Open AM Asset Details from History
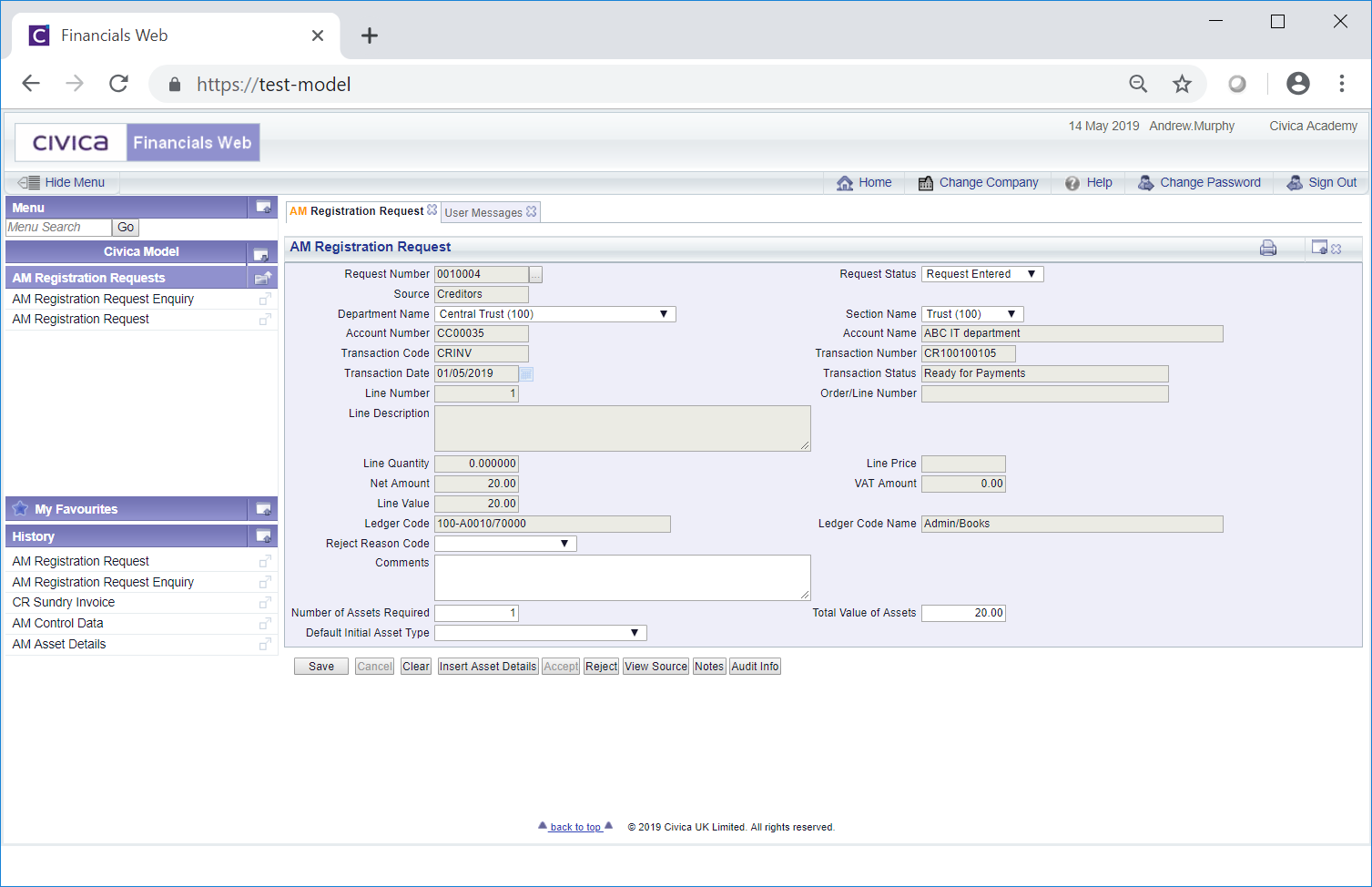 (59, 645)
